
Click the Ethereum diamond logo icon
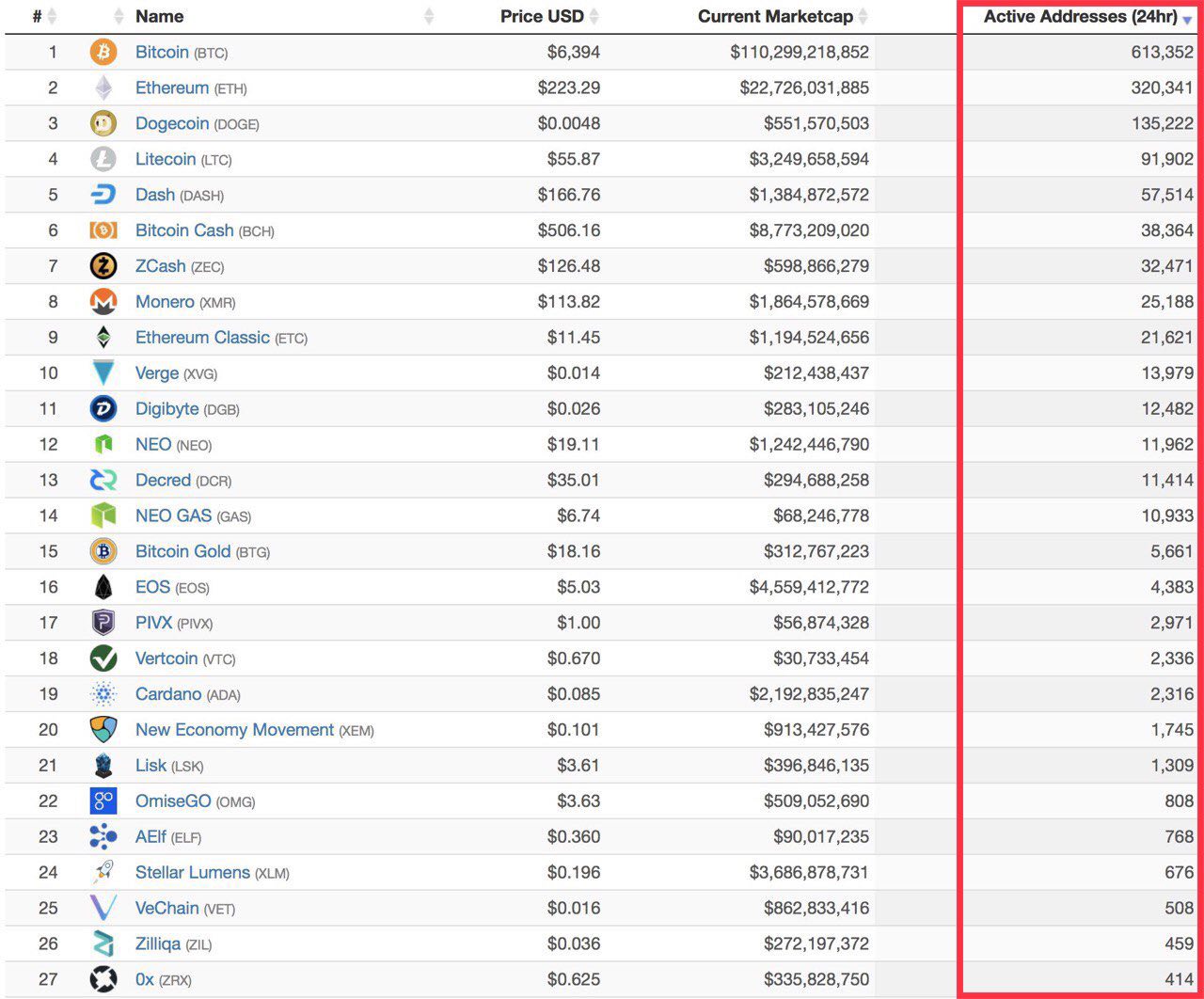click(x=103, y=87)
